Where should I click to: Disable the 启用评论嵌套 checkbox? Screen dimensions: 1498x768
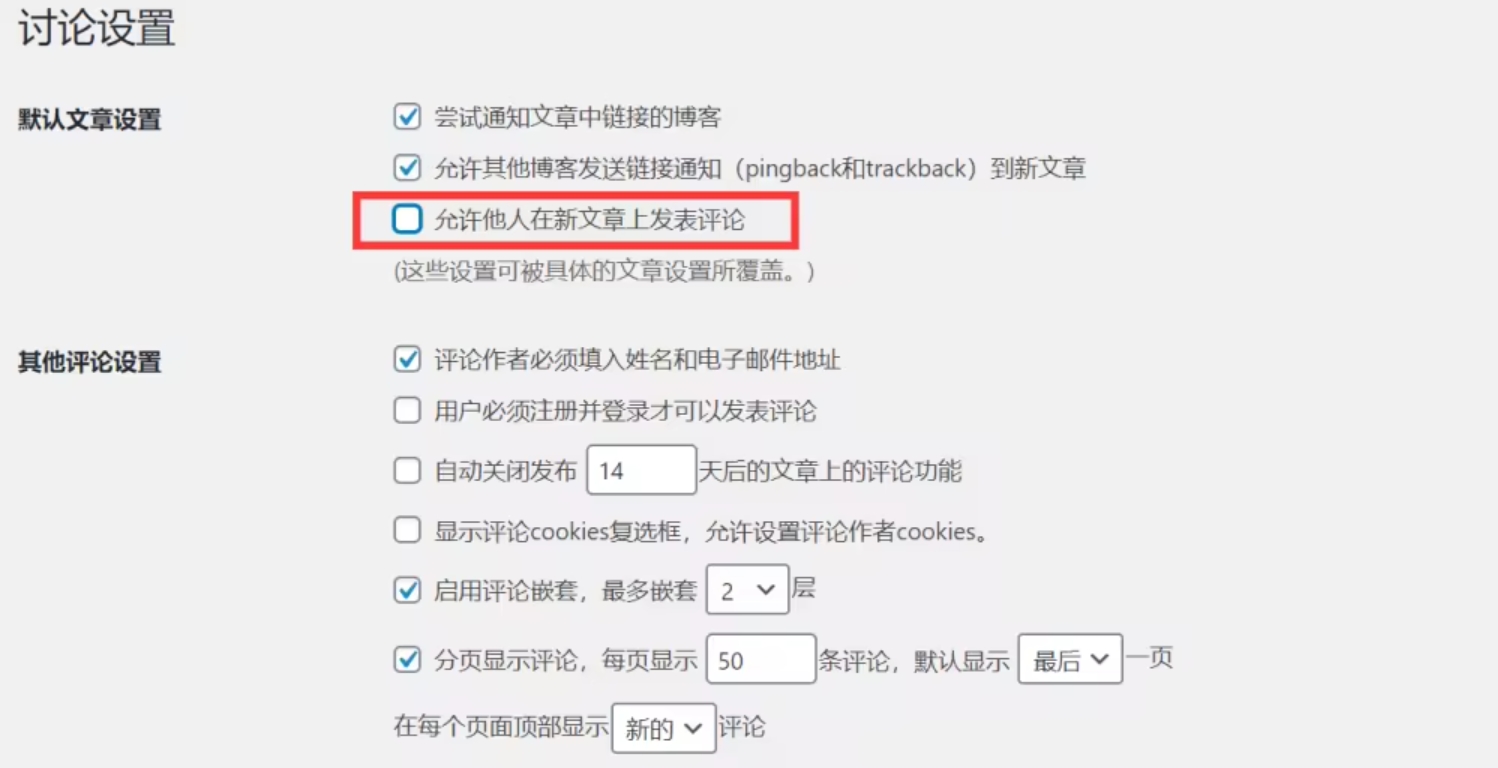407,591
